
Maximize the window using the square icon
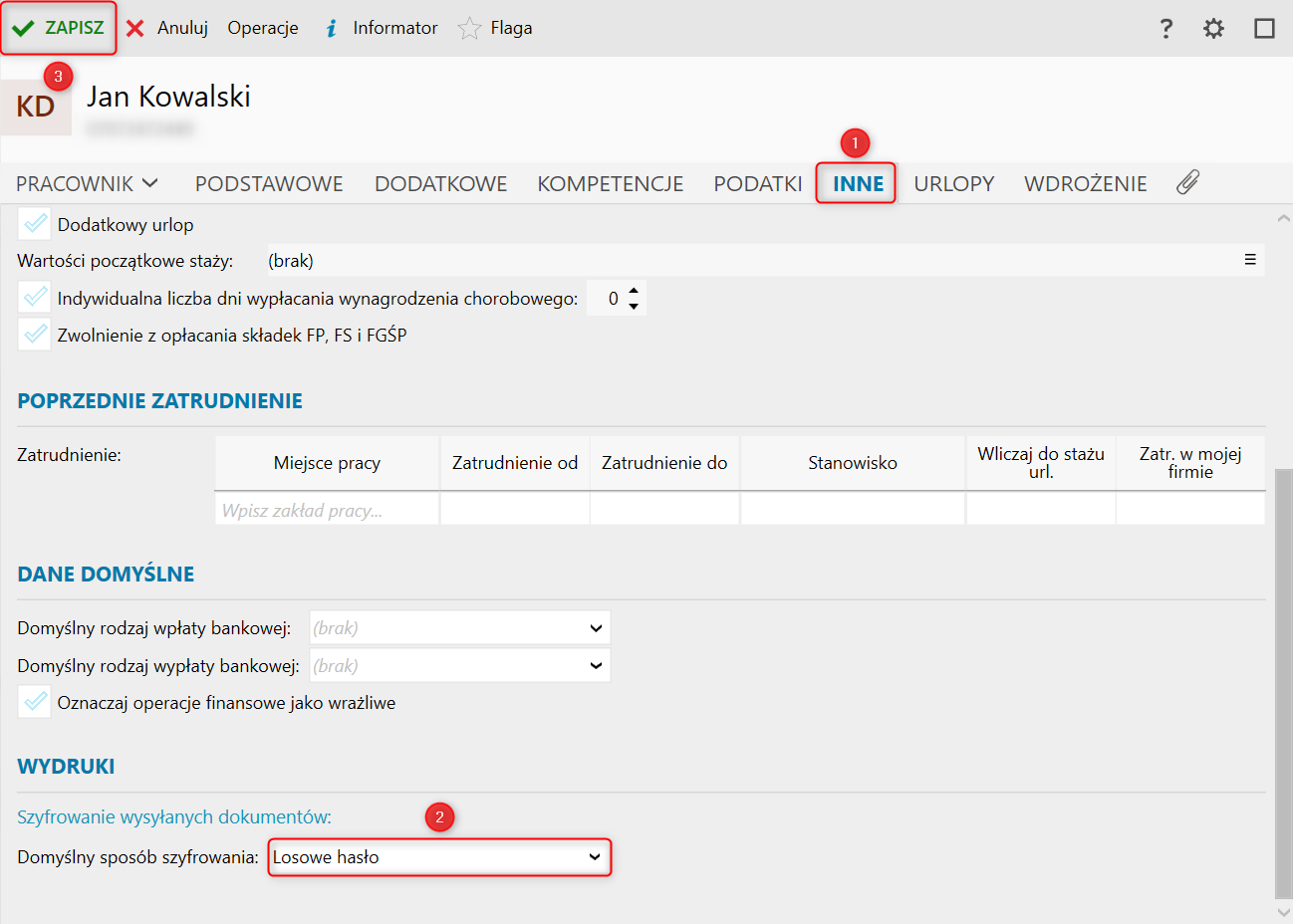(x=1264, y=28)
